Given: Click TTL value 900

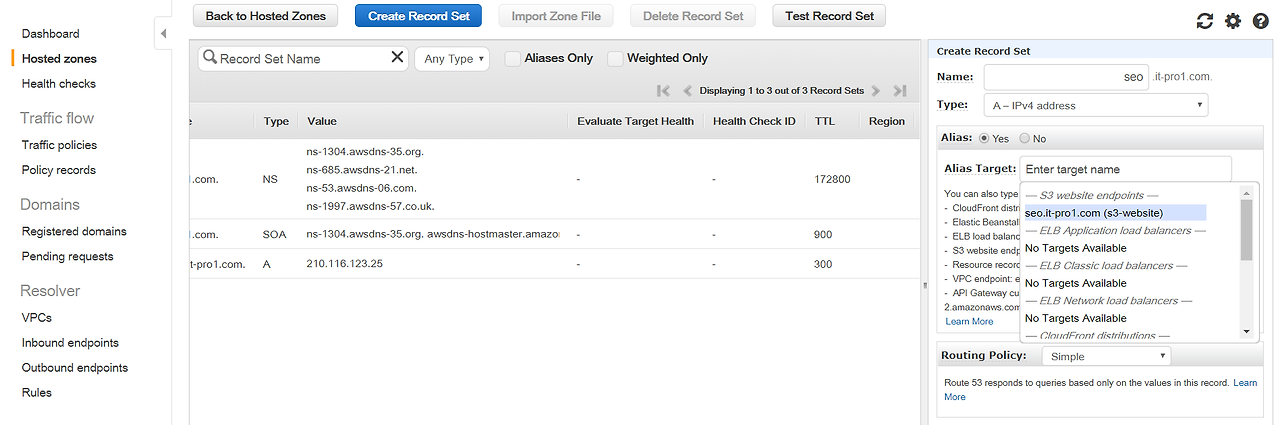Looking at the screenshot, I should click(x=823, y=234).
